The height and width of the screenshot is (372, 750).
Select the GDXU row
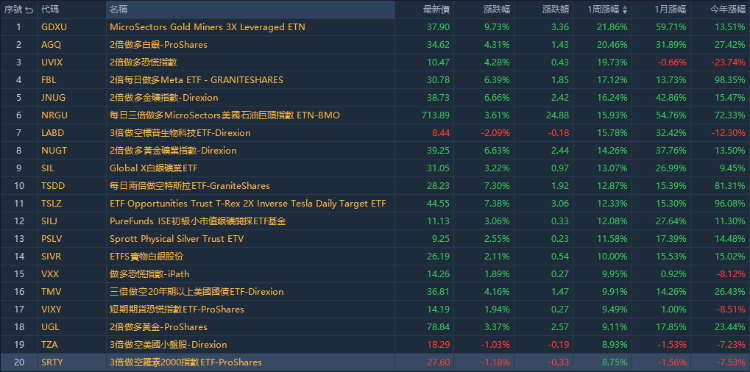point(375,27)
